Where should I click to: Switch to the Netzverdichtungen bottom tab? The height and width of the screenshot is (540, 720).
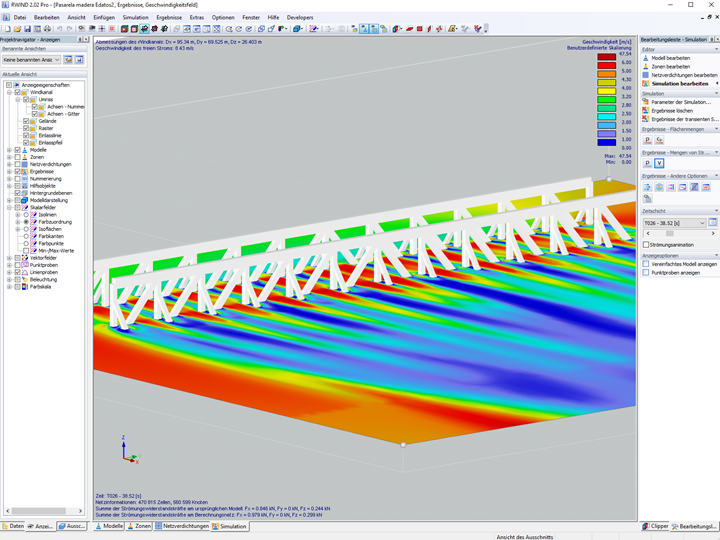(x=182, y=526)
